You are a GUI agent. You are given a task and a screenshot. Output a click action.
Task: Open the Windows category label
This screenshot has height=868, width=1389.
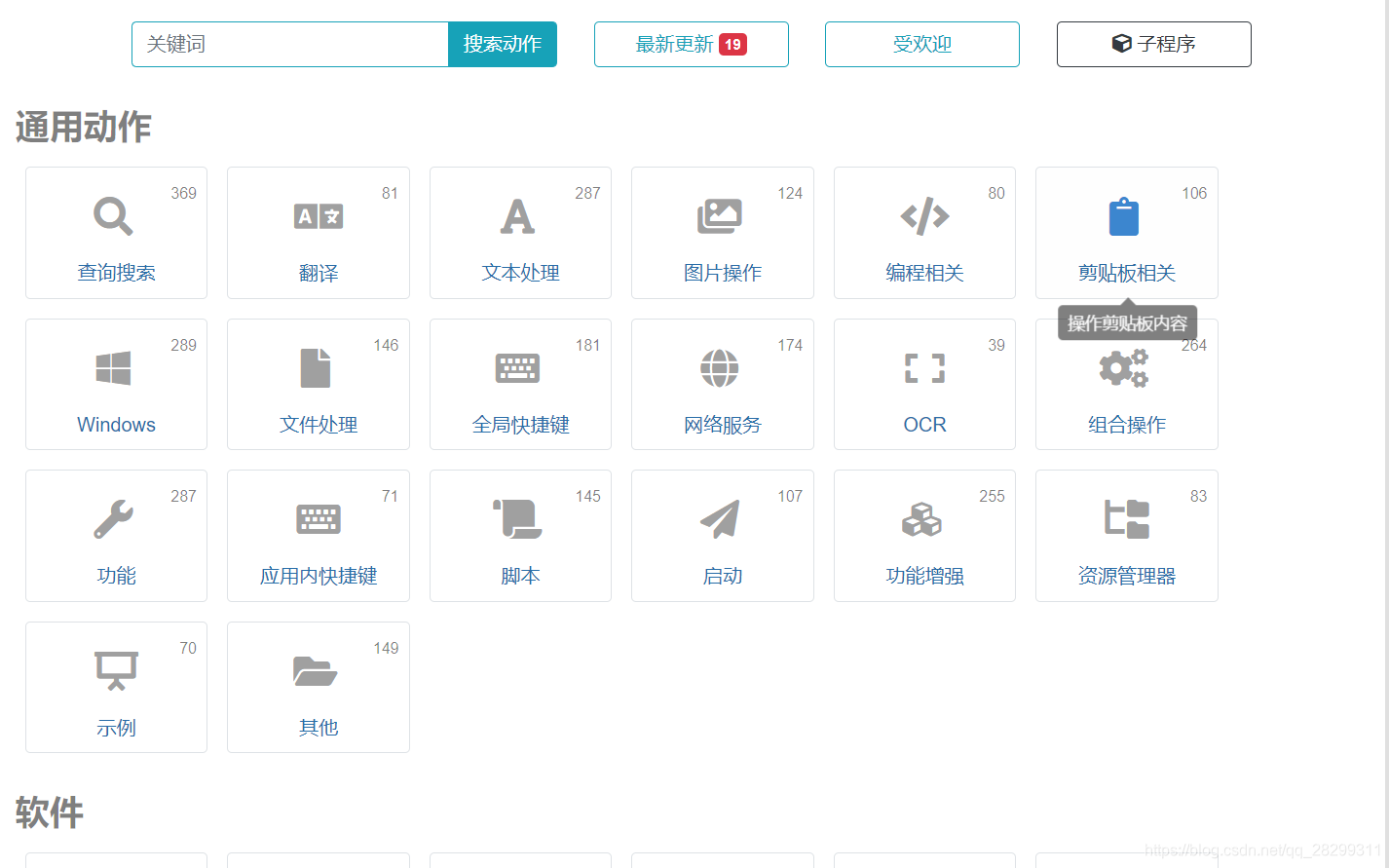(x=116, y=425)
